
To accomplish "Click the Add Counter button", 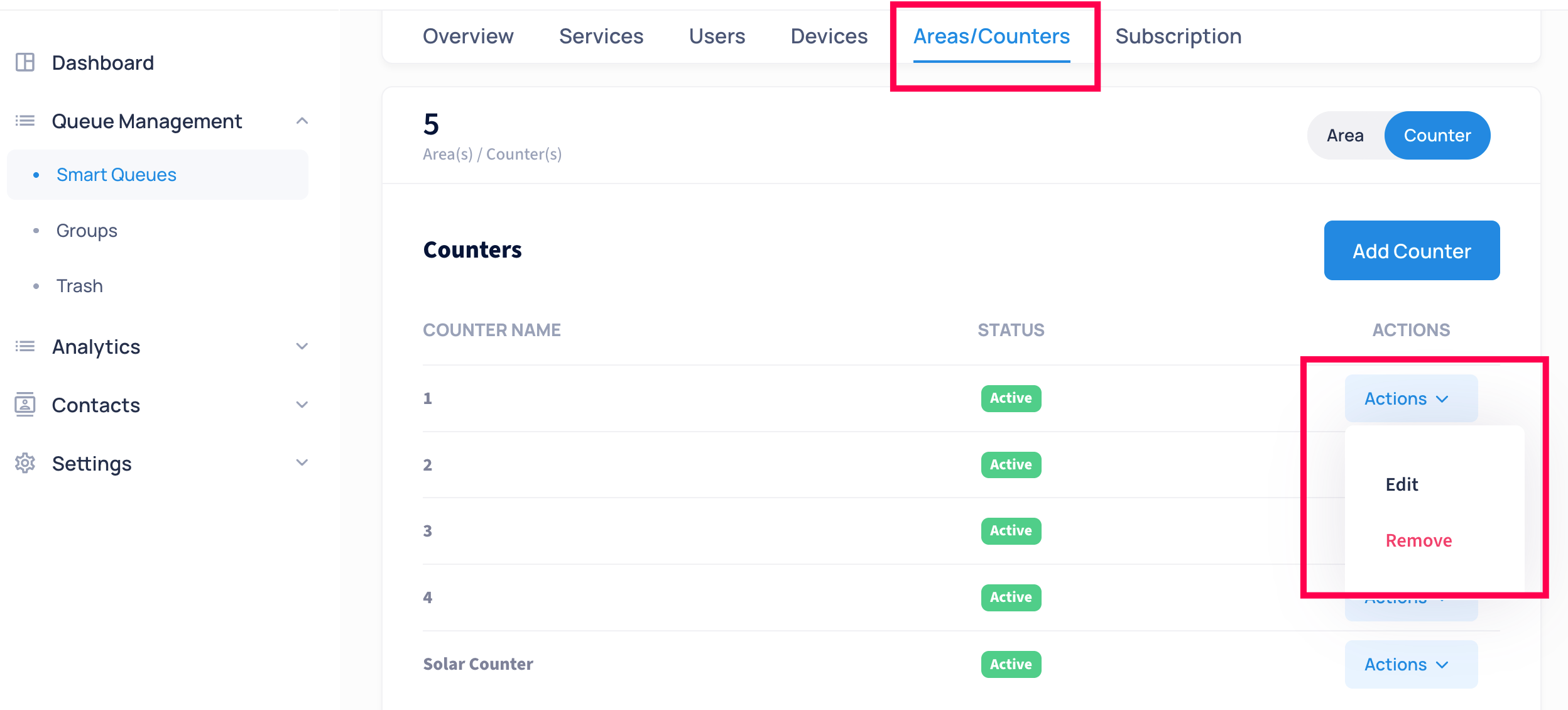I will click(x=1412, y=251).
